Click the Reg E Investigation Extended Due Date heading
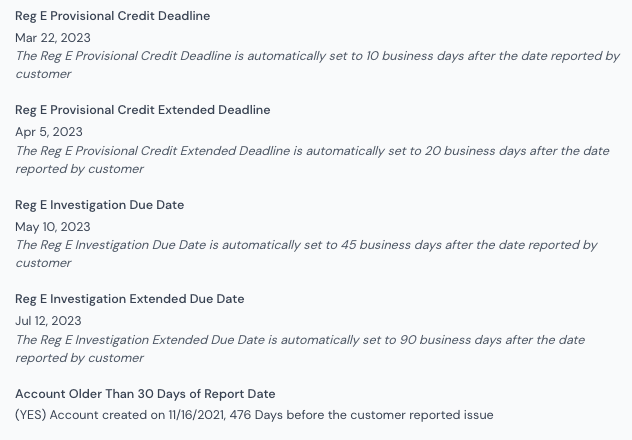The image size is (632, 440). click(130, 299)
